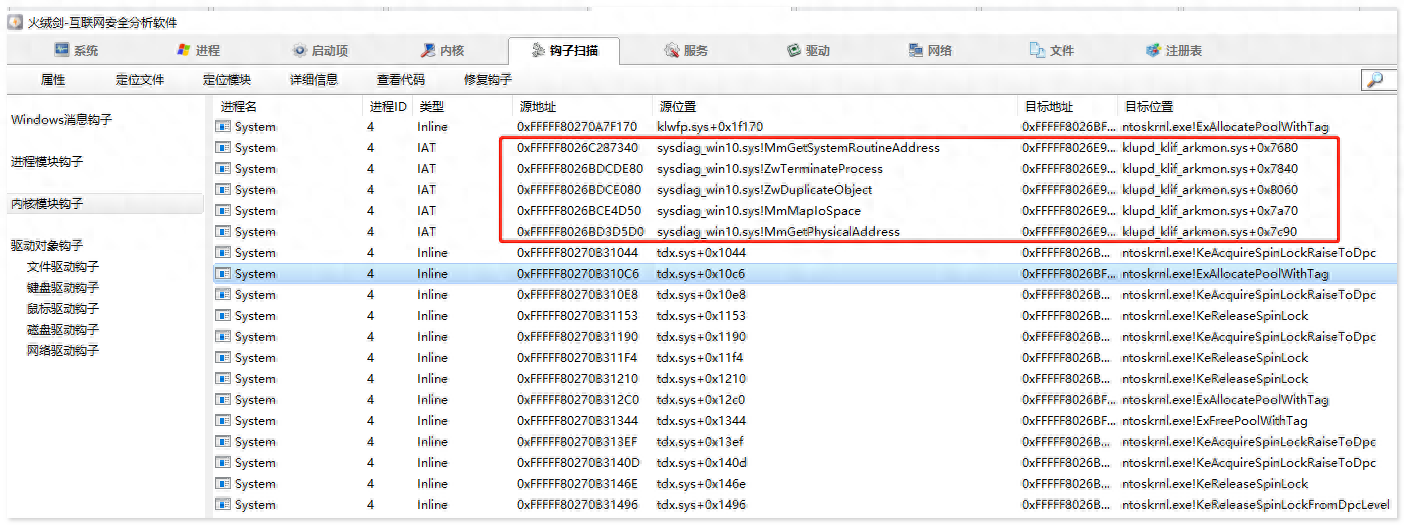Switch to the 文件 tab
The image size is (1404, 525).
[x=1052, y=50]
